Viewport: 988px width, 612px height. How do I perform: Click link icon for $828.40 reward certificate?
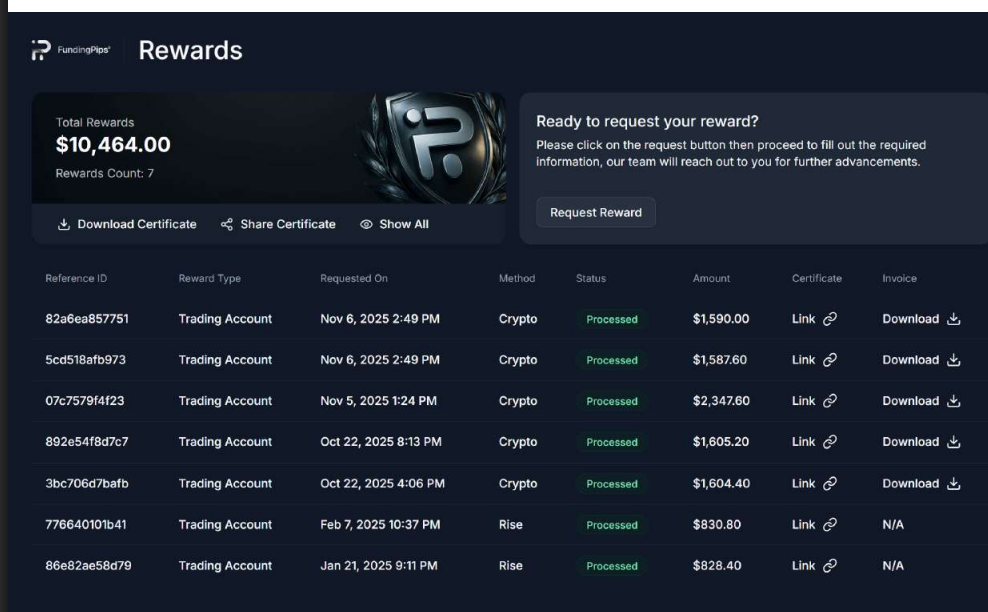click(x=829, y=566)
